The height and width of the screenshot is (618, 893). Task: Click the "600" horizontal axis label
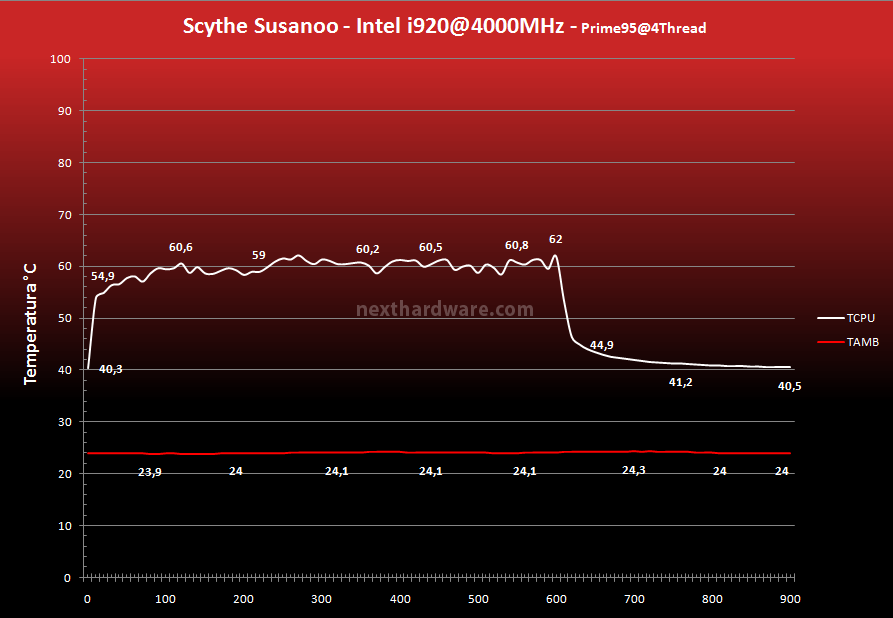point(556,599)
